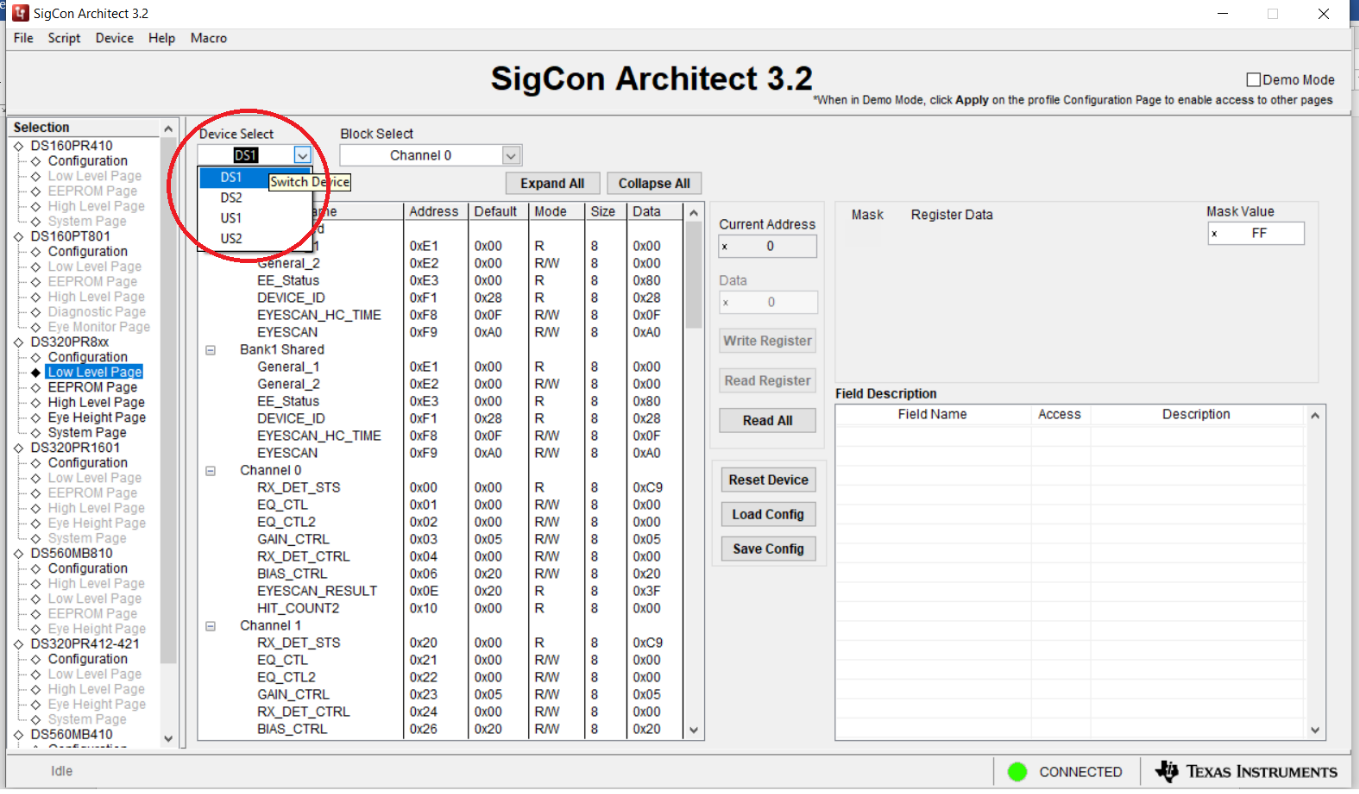The height and width of the screenshot is (794, 1359).
Task: Click the Mask Value input field
Action: (1256, 233)
